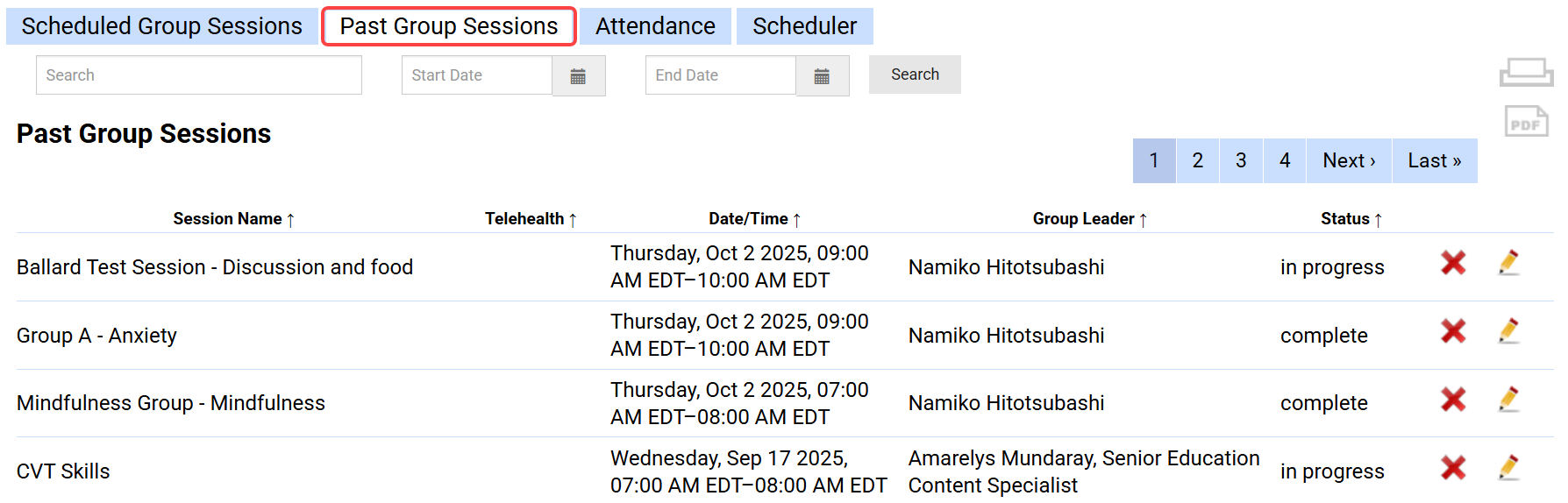Open the Start Date calendar picker
This screenshot has height=503, width=1568.
[578, 76]
